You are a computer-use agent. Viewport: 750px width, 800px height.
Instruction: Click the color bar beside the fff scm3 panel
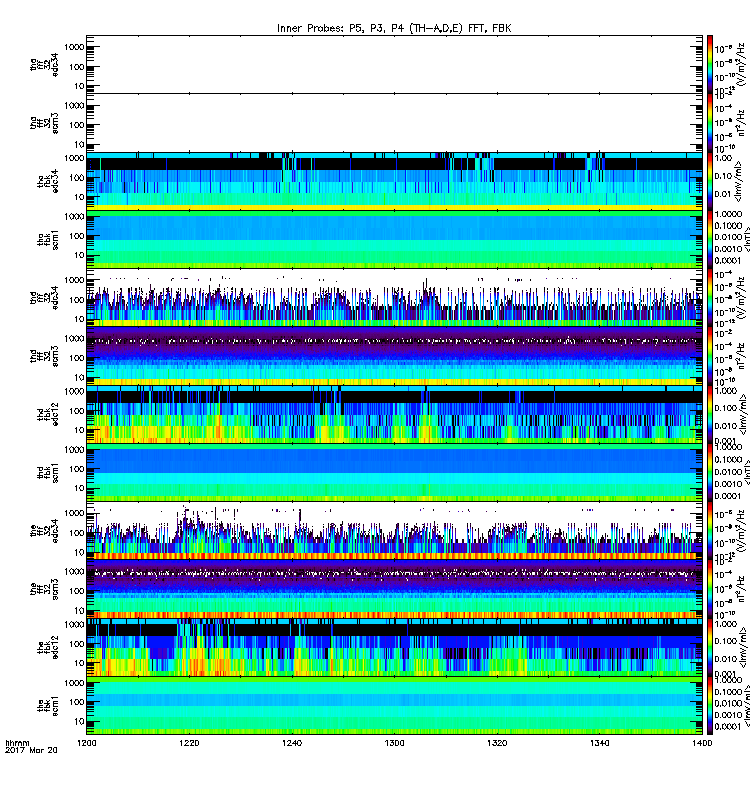tap(710, 589)
